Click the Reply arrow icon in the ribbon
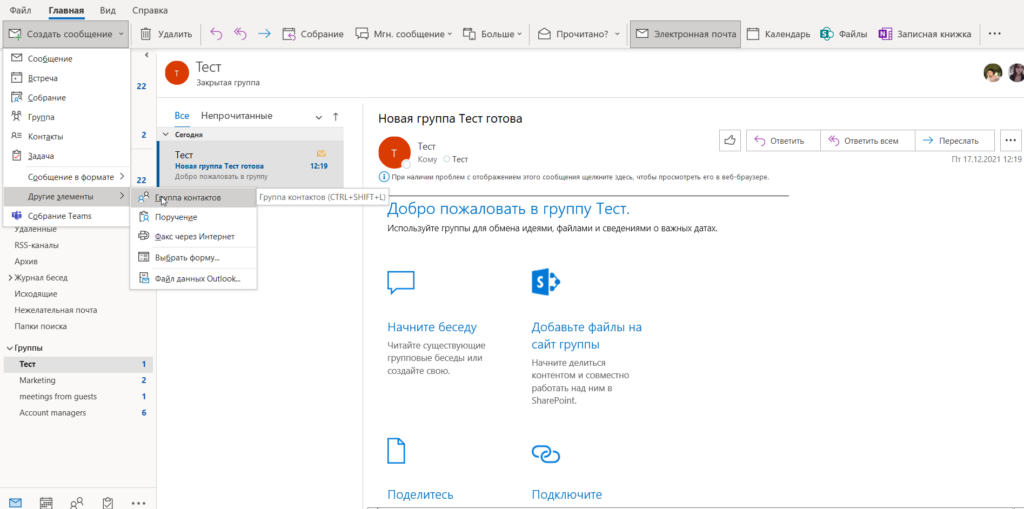The image size is (1024, 509). 216,34
